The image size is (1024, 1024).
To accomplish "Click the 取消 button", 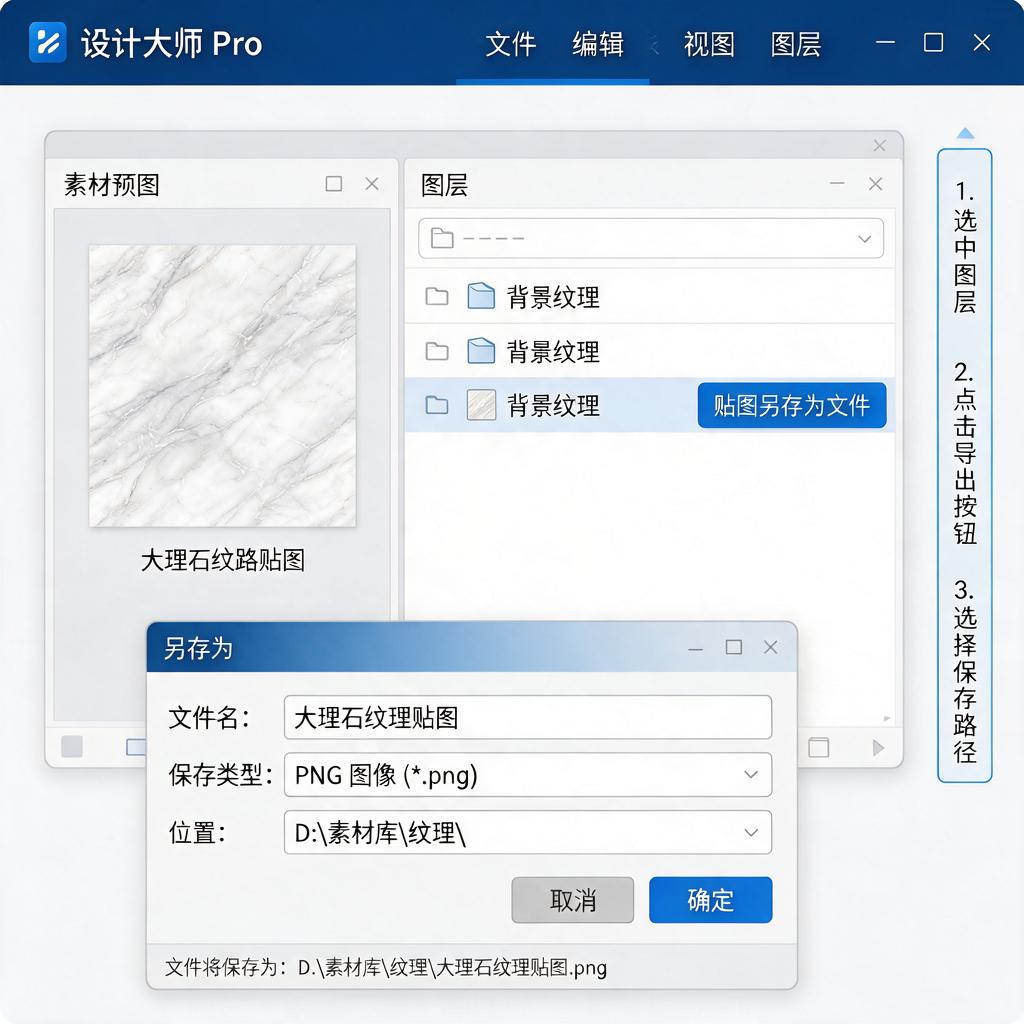I will [x=573, y=900].
